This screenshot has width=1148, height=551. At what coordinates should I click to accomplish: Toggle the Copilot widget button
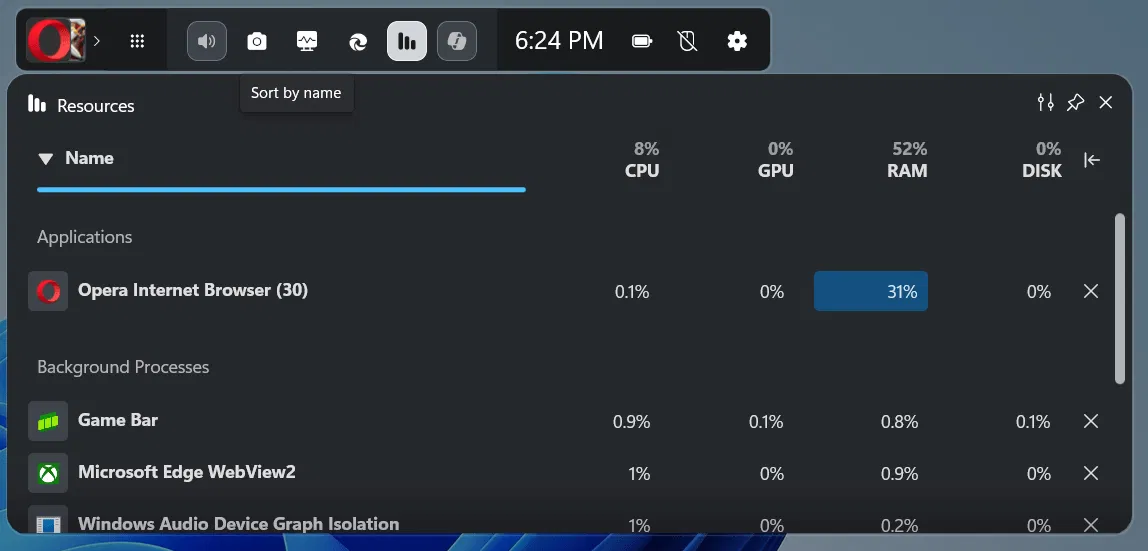tap(457, 41)
